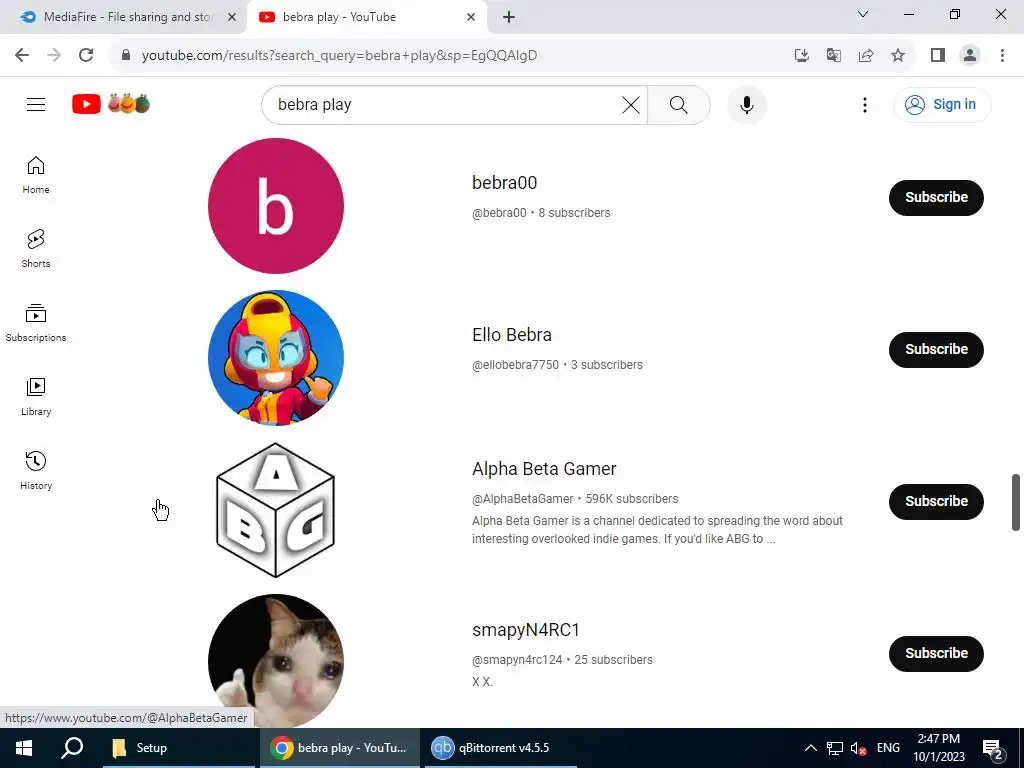Close the MediaFire tab
The width and height of the screenshot is (1024, 768).
pyautogui.click(x=231, y=17)
